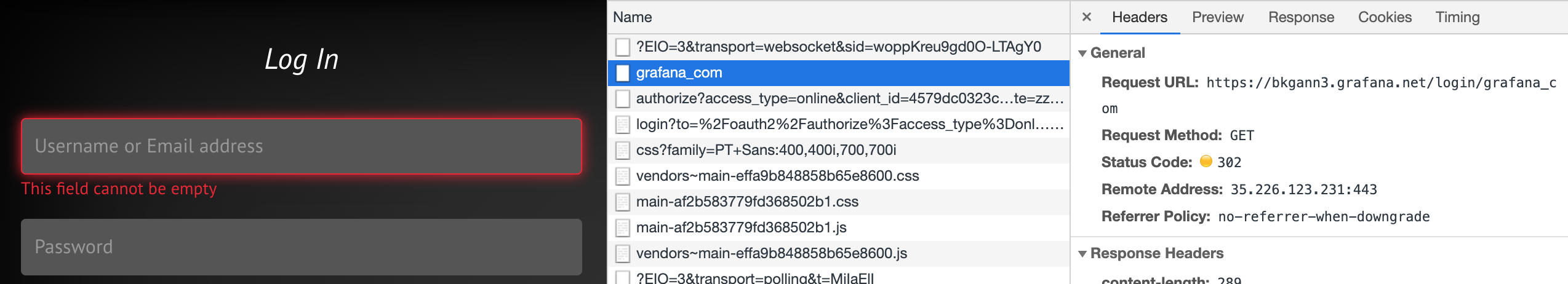
Task: Open the Response tab
Action: point(1301,17)
